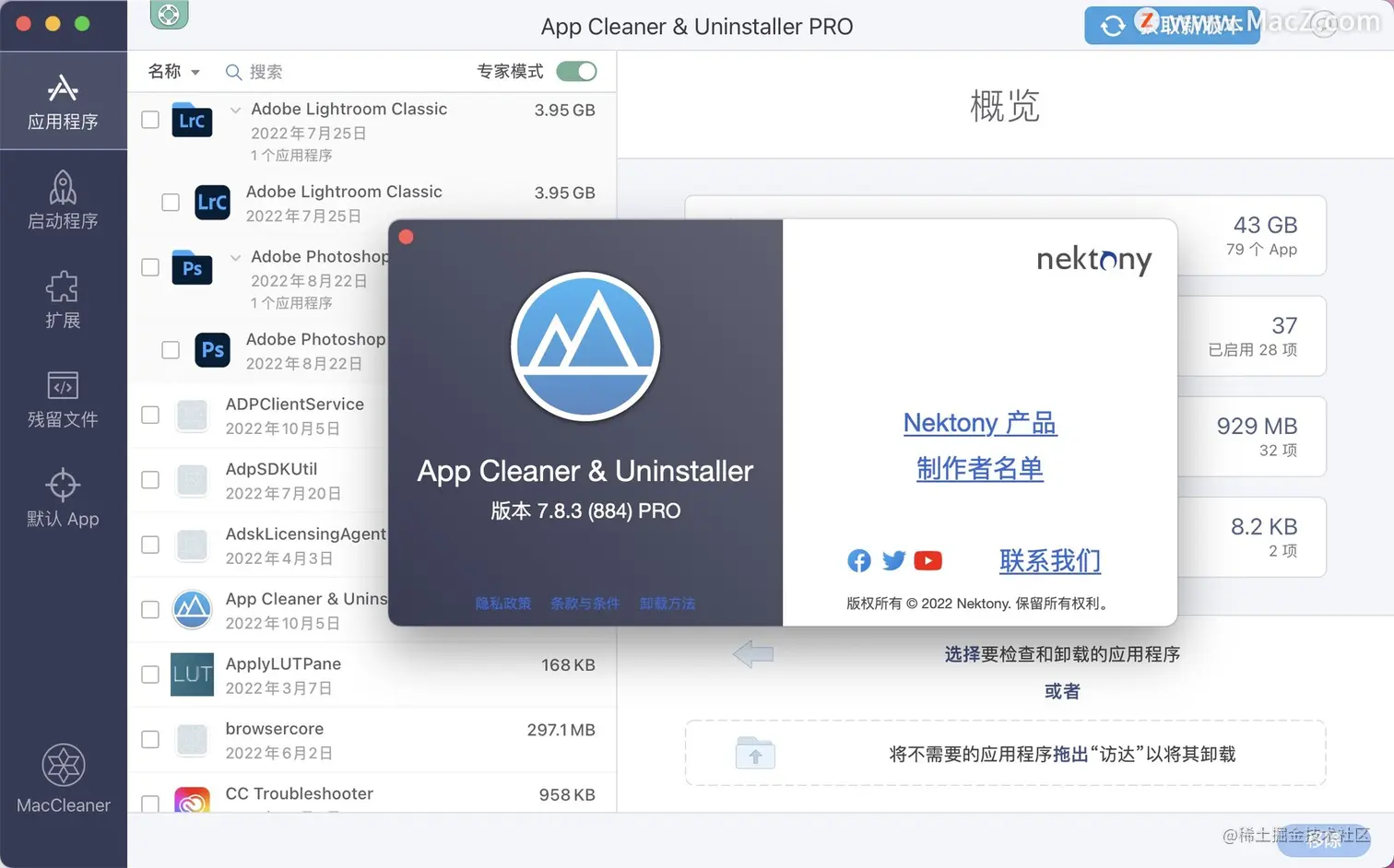Switch to the 扩展 sidebar section

(63, 300)
